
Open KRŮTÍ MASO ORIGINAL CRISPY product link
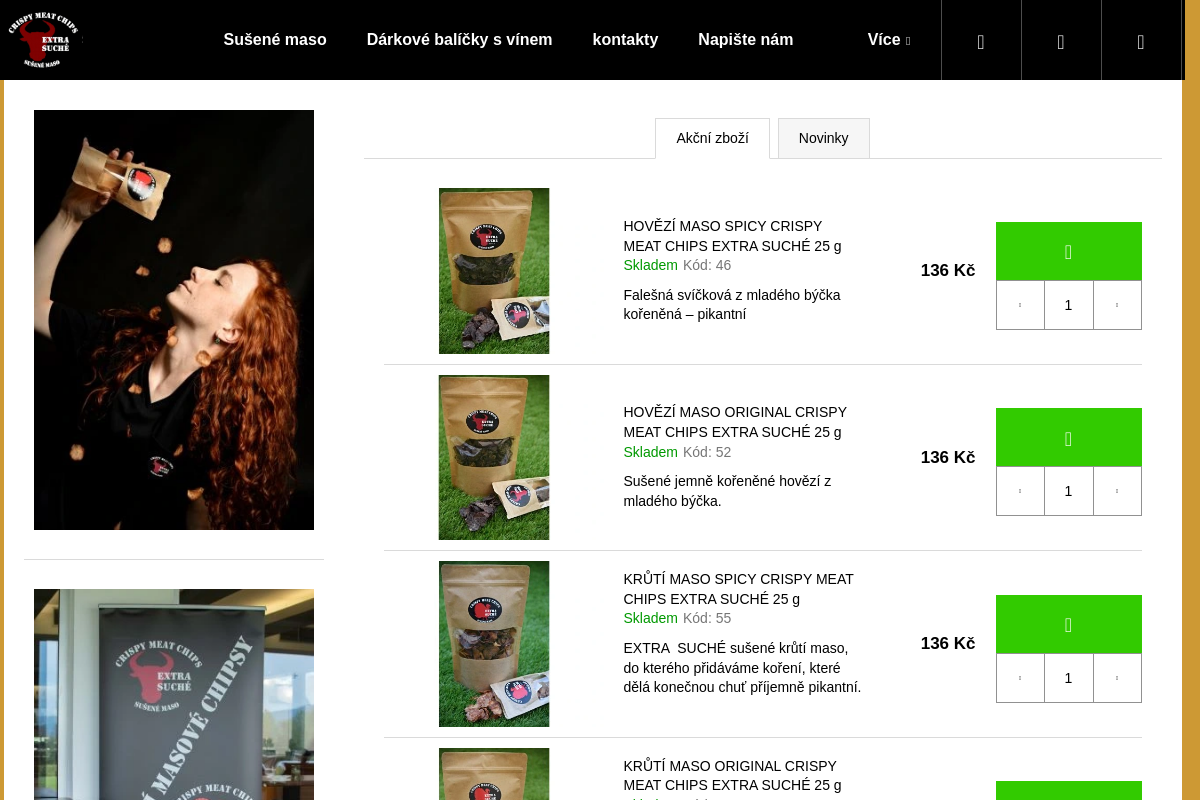pos(732,775)
